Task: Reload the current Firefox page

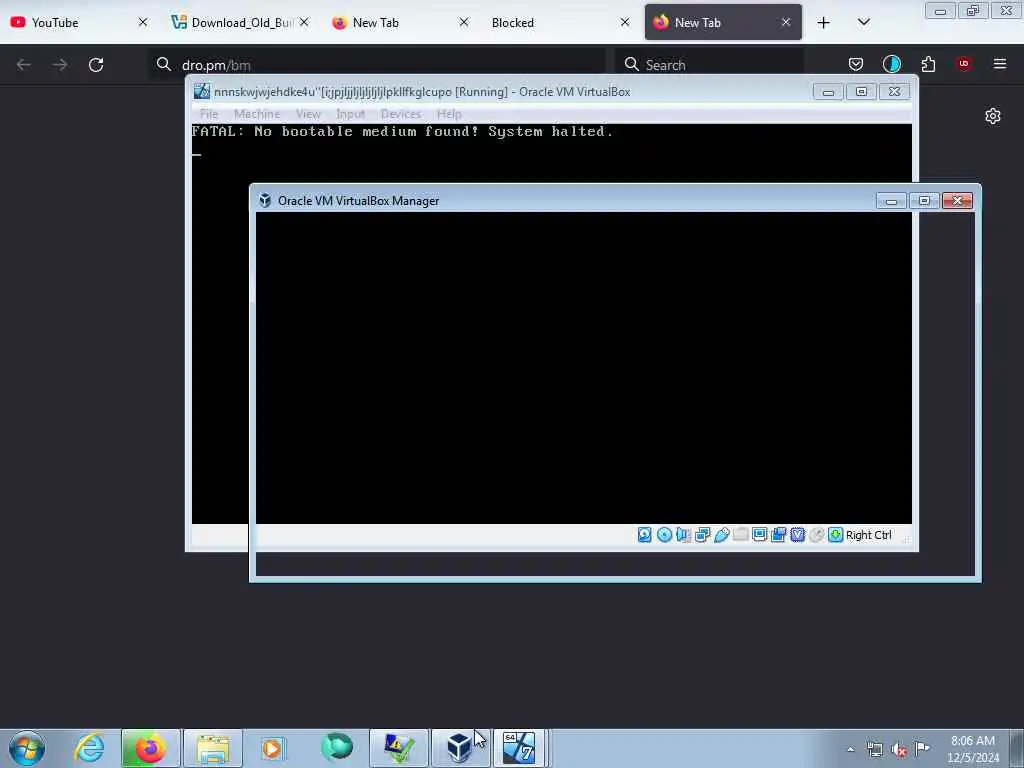Action: [96, 65]
